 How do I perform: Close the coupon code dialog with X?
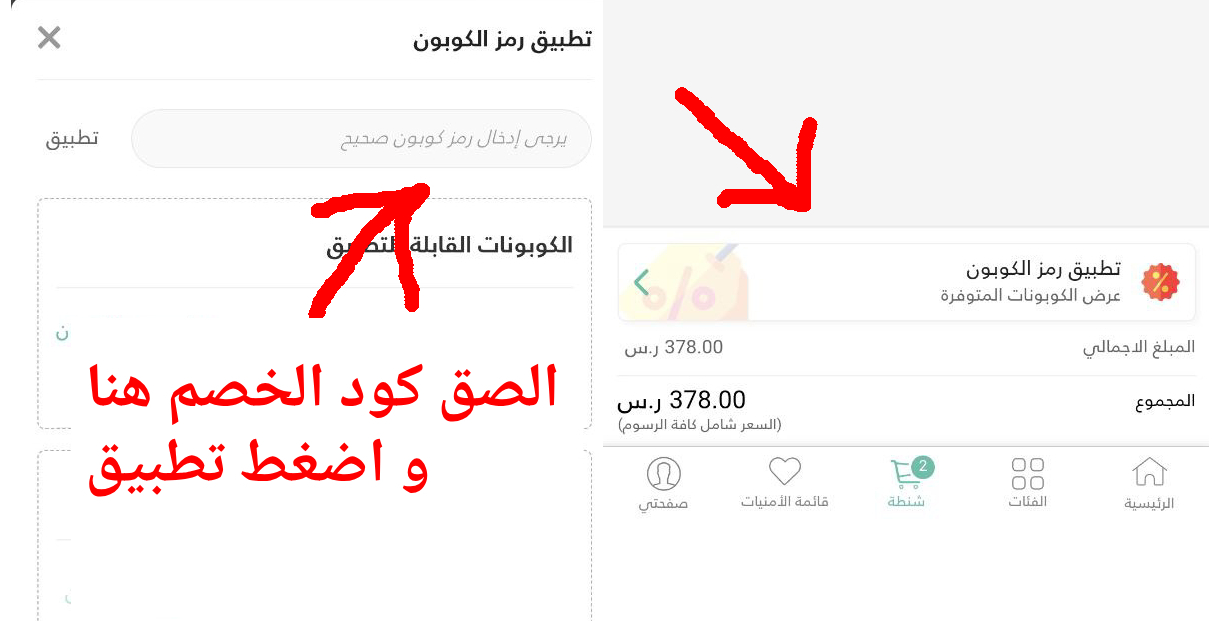pos(49,38)
